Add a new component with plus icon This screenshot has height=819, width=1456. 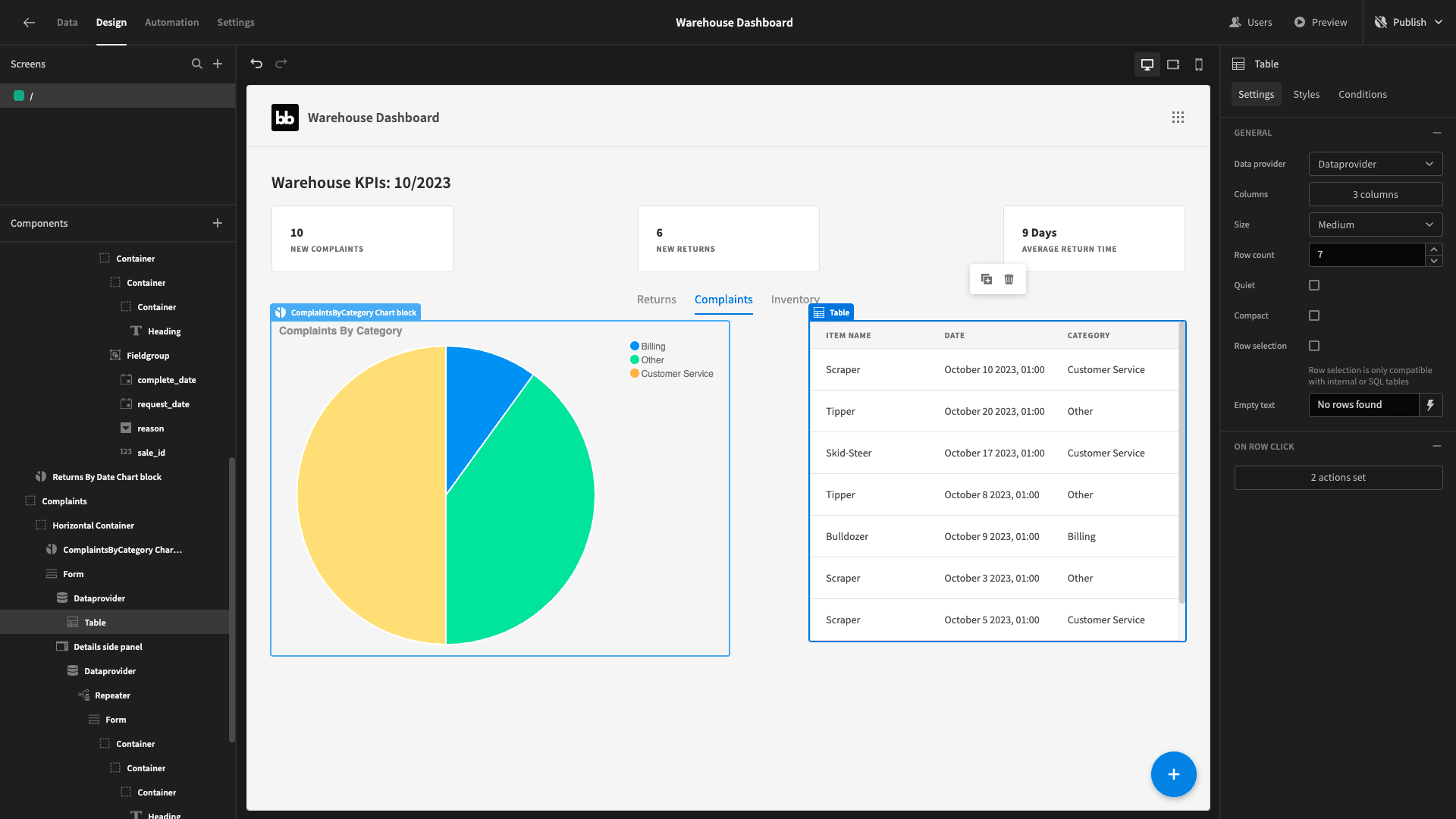(x=218, y=223)
